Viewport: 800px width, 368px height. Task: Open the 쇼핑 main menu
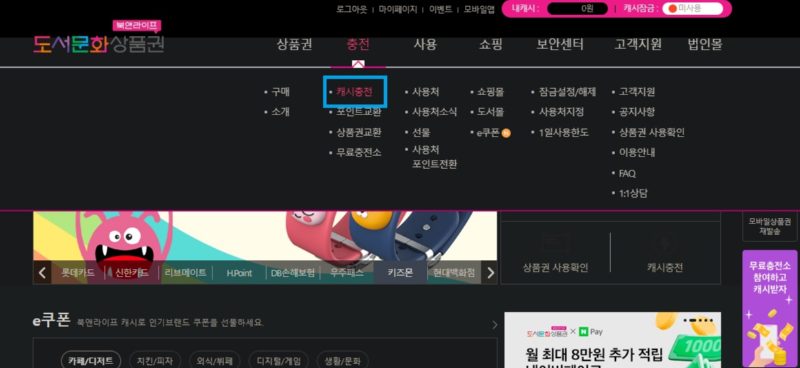(490, 44)
